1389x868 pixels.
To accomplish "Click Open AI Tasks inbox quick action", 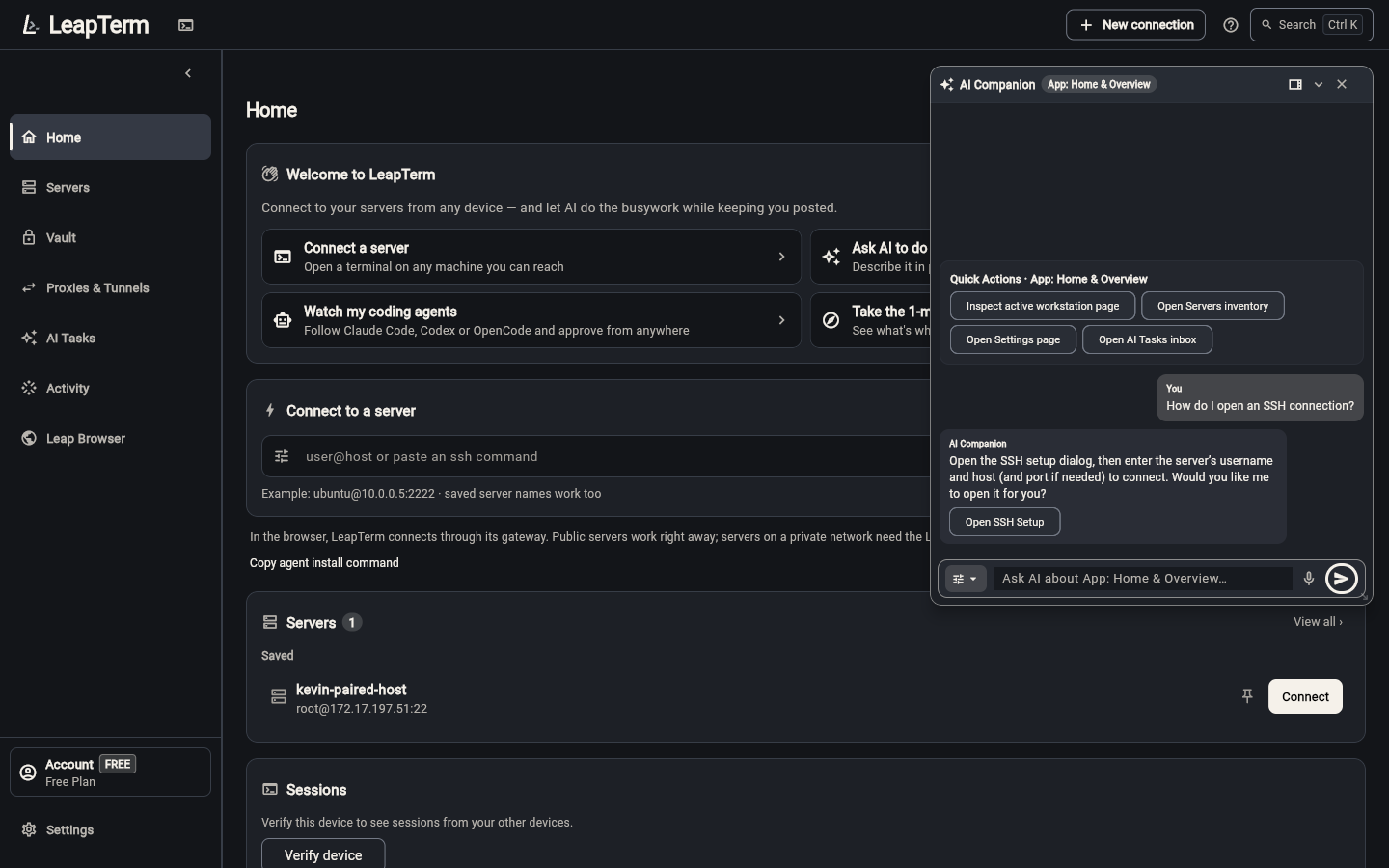I will [1147, 339].
